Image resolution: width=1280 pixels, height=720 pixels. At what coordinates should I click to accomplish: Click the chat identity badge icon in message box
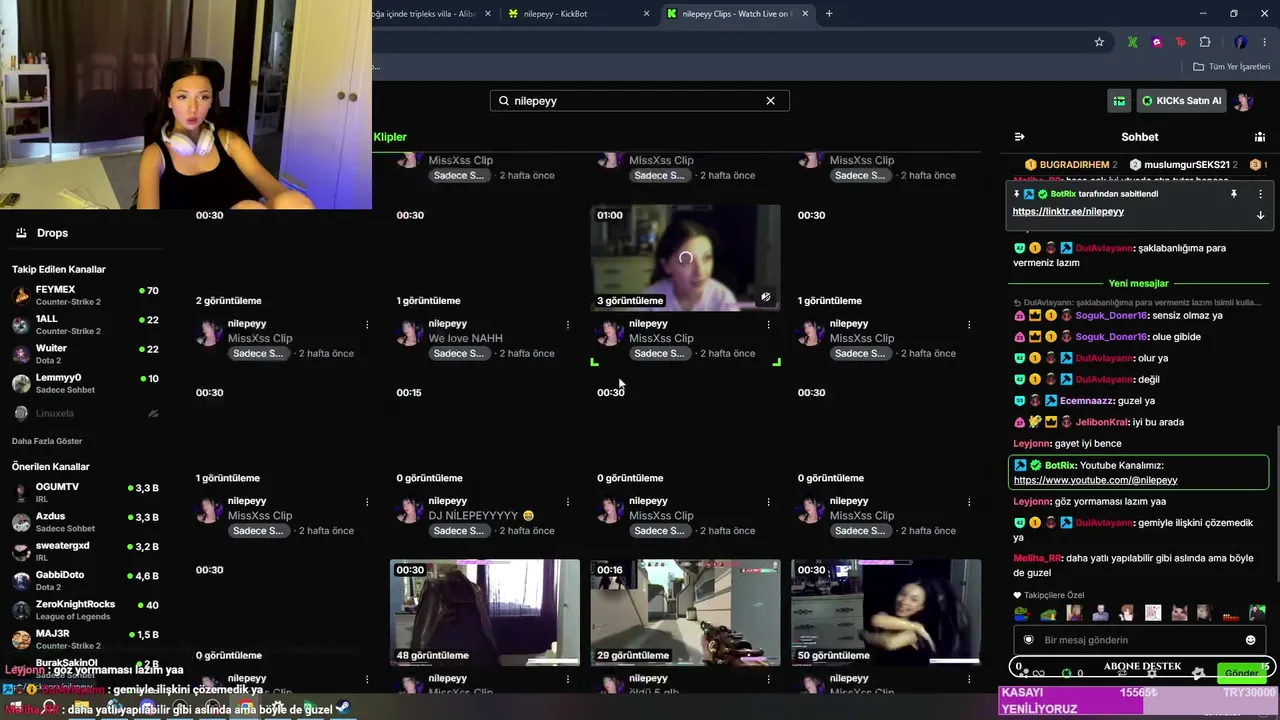coord(1028,640)
